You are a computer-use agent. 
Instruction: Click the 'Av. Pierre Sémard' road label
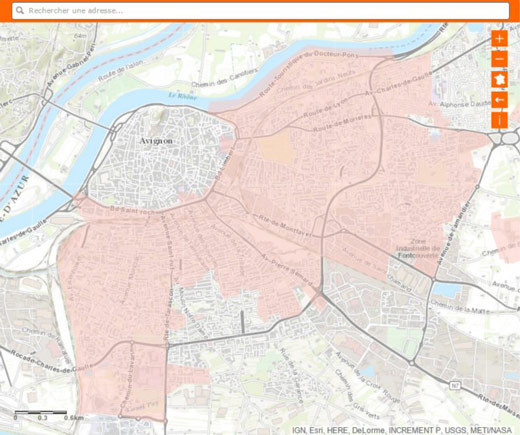287,271
